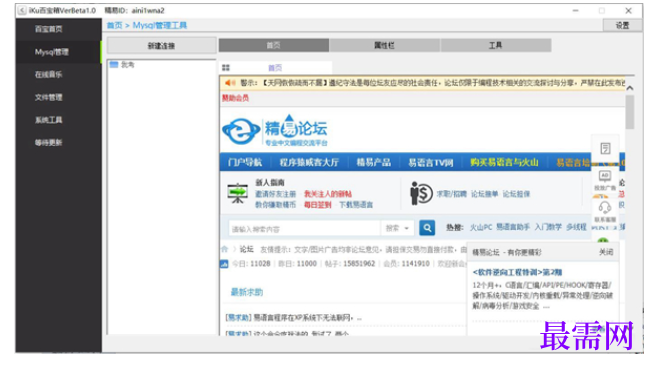
Task: Open the <软件逆向工程特训>第2期 popup link
Action: click(517, 273)
